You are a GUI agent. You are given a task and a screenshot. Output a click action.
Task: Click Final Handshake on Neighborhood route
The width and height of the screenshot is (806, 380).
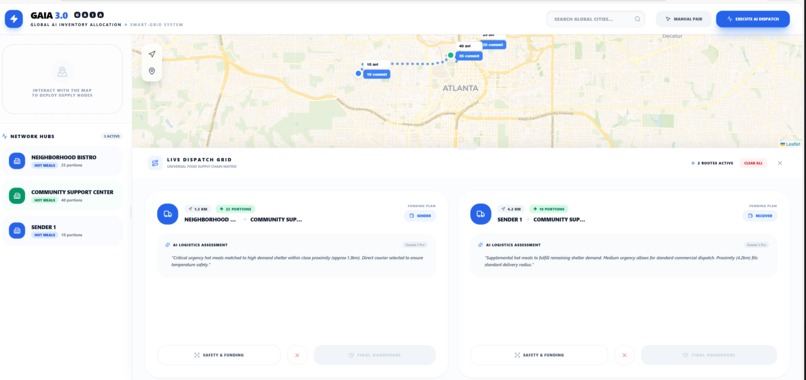[x=375, y=355]
